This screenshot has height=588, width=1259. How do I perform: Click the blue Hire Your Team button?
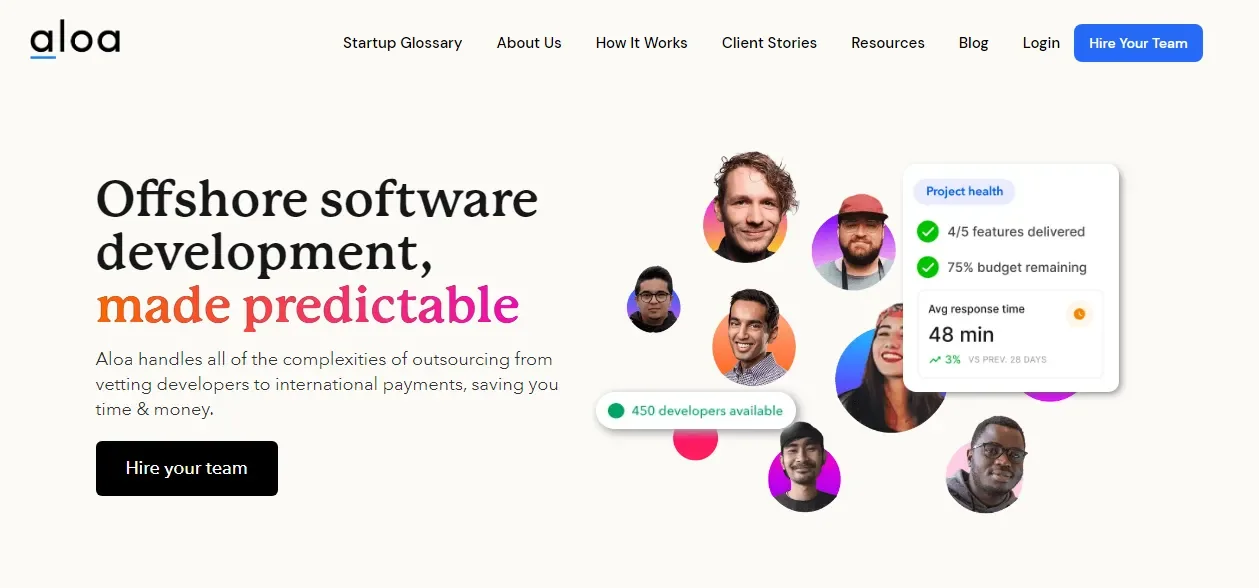point(1138,43)
